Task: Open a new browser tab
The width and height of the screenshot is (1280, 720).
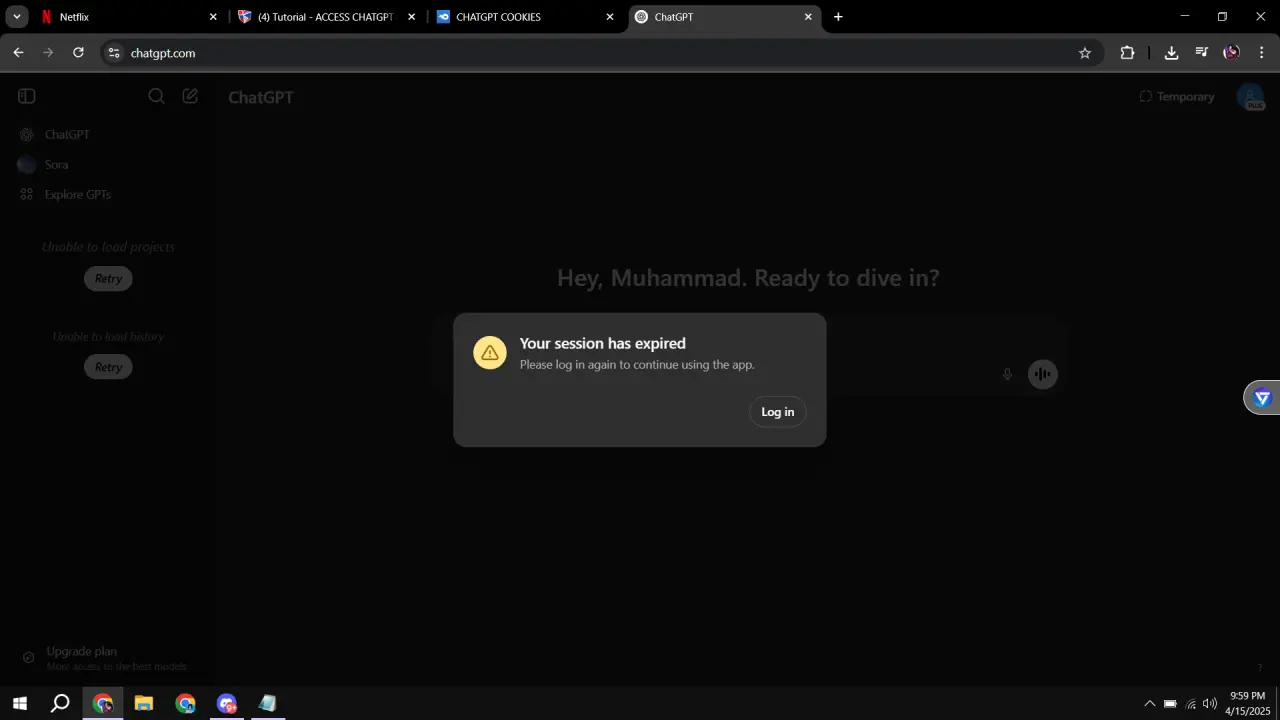Action: pyautogui.click(x=838, y=17)
